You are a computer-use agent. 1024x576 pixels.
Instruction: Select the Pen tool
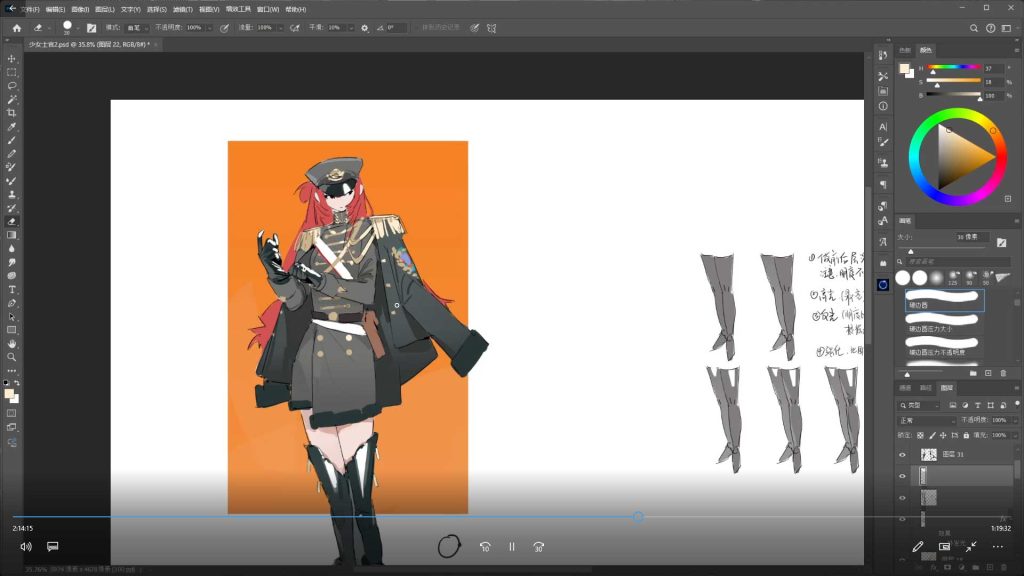pos(12,303)
